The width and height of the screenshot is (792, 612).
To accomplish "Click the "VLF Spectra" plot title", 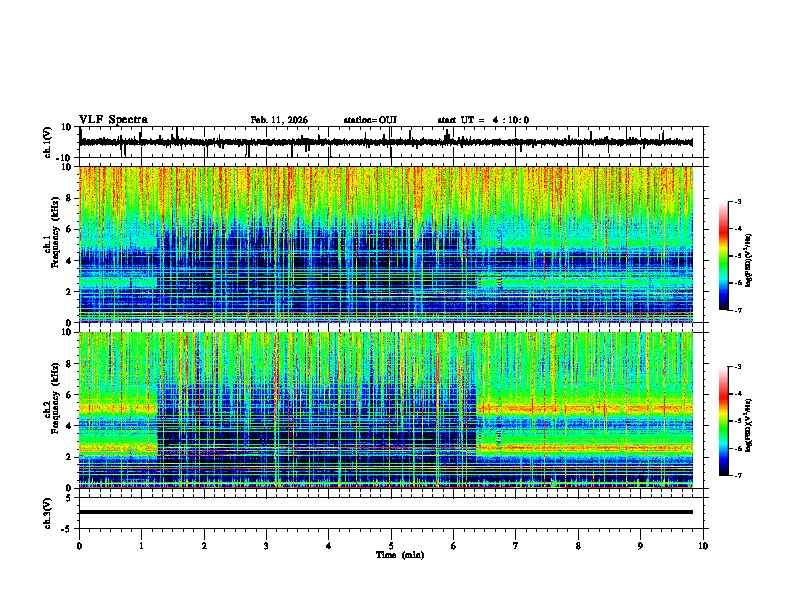I will 113,120.
